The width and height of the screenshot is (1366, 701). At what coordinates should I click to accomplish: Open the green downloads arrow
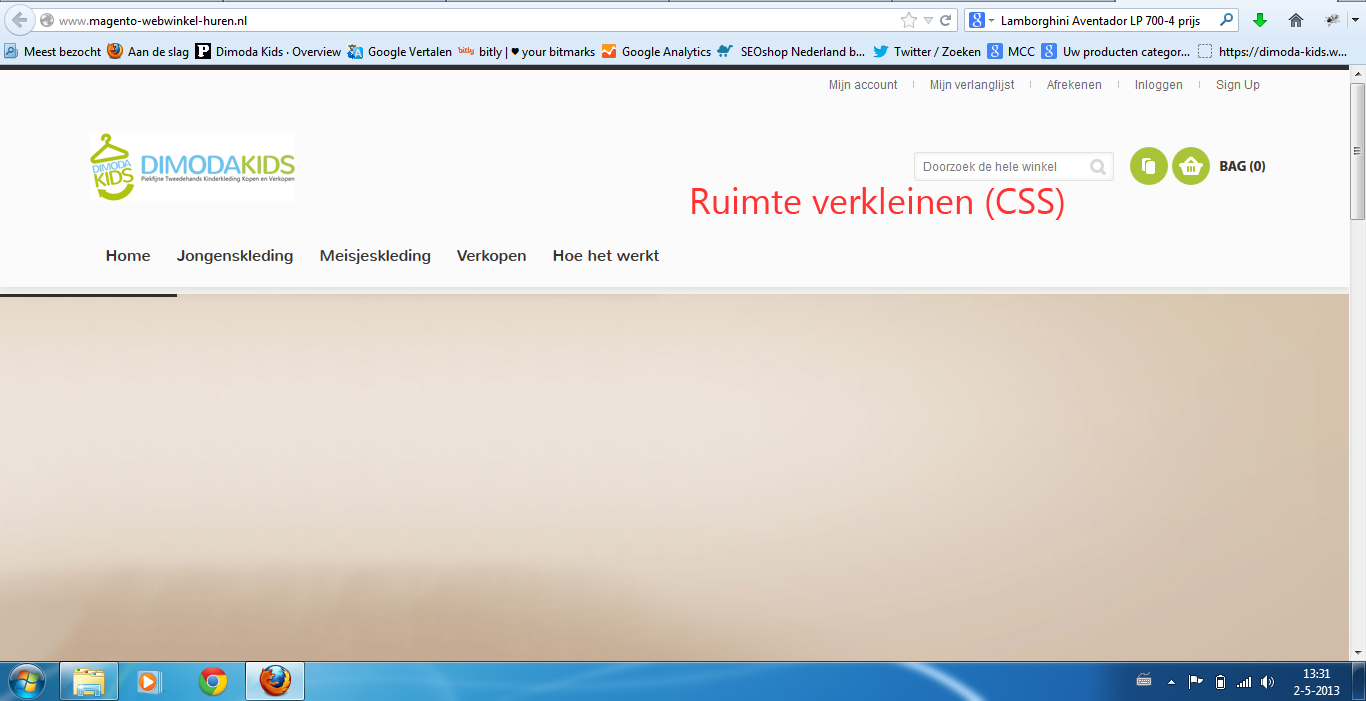click(1260, 20)
